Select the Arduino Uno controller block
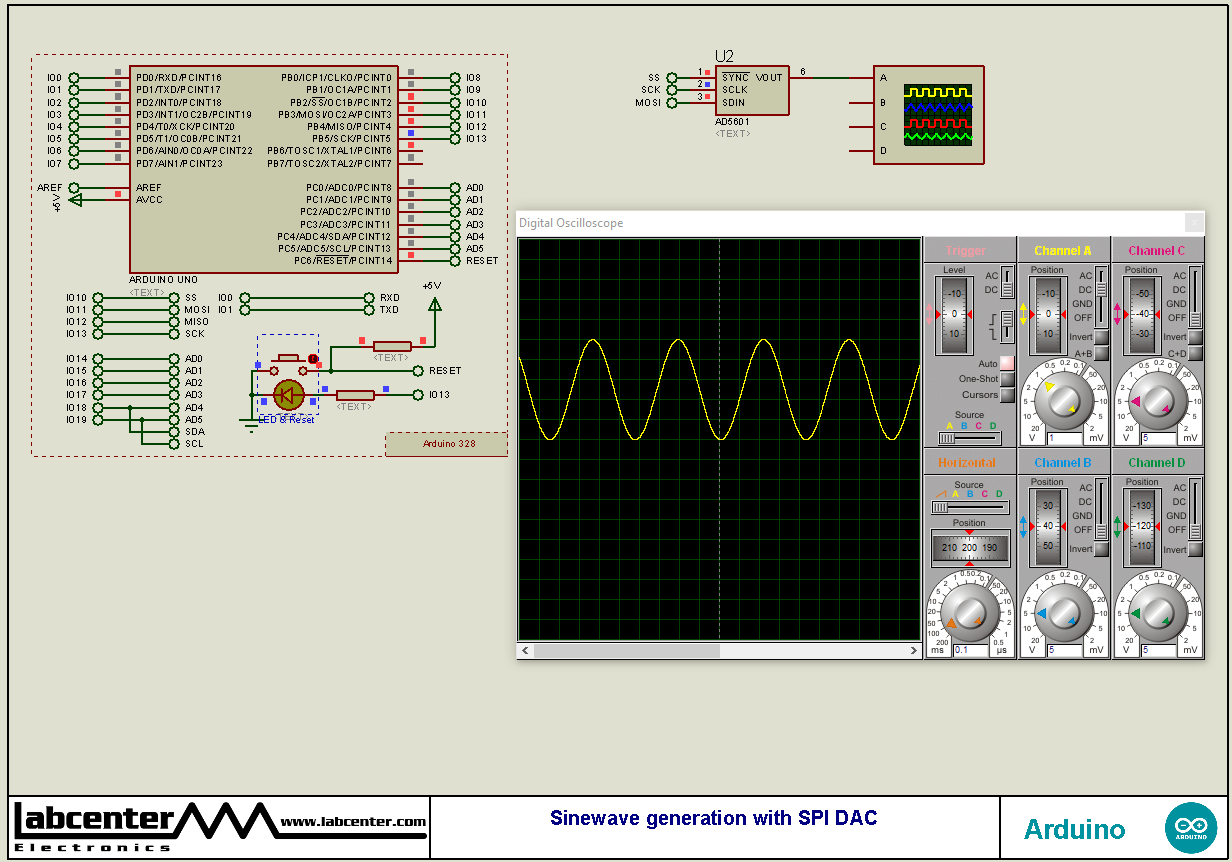1232x862 pixels. tap(265, 170)
